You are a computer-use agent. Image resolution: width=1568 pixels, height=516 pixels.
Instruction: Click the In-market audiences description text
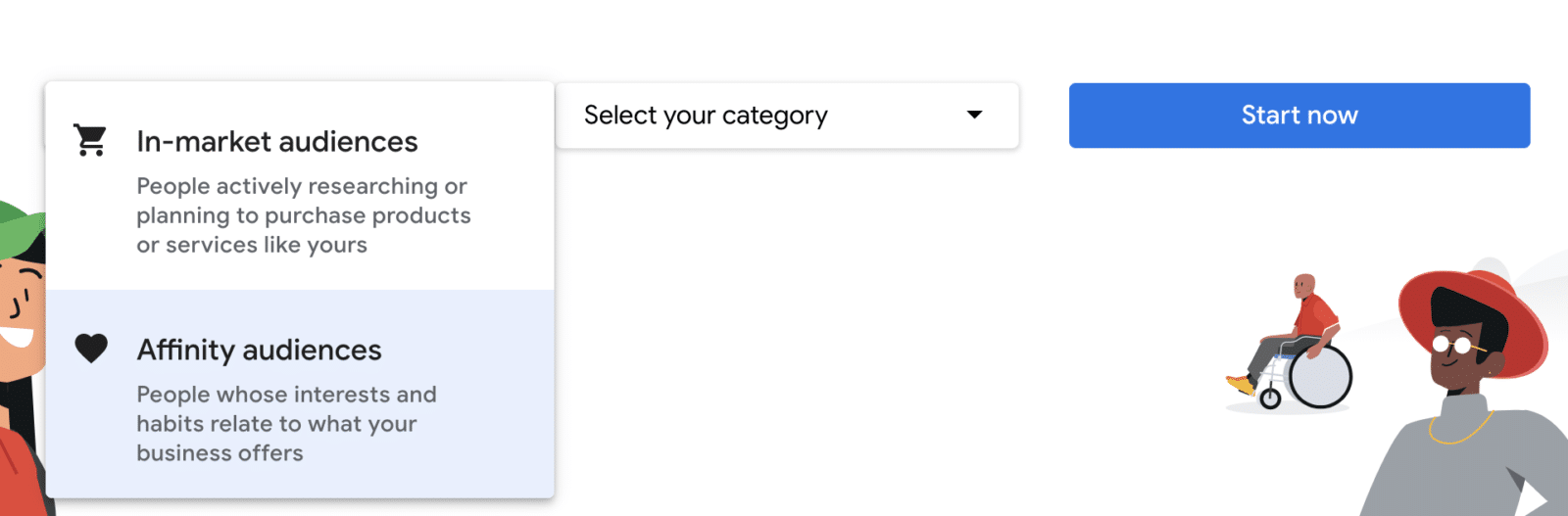pyautogui.click(x=303, y=215)
